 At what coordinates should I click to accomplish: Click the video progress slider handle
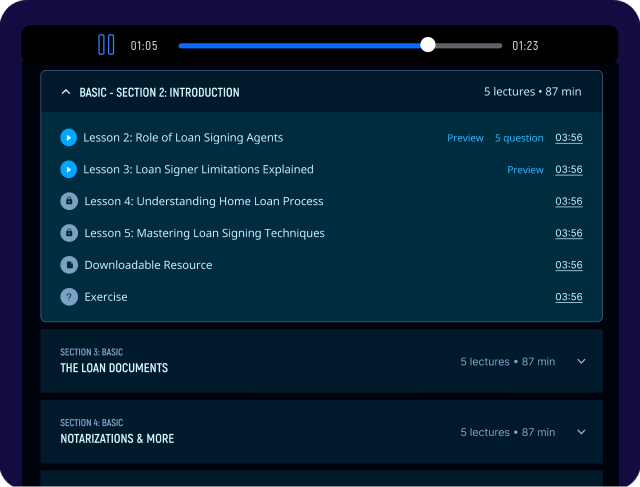coord(428,45)
